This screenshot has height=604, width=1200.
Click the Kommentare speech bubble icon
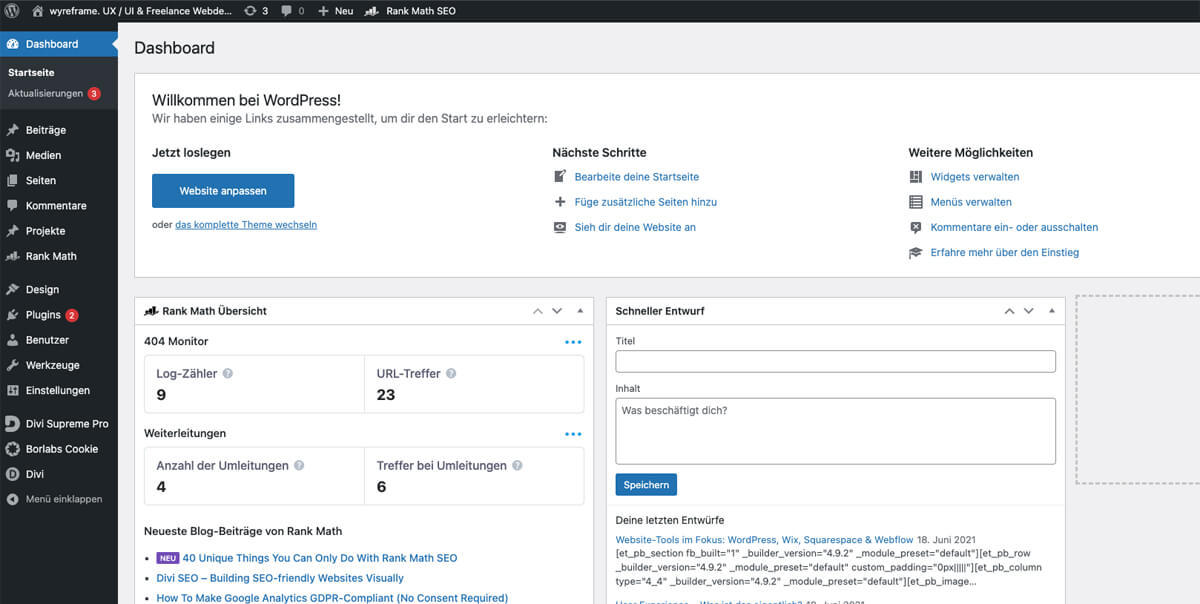point(12,205)
